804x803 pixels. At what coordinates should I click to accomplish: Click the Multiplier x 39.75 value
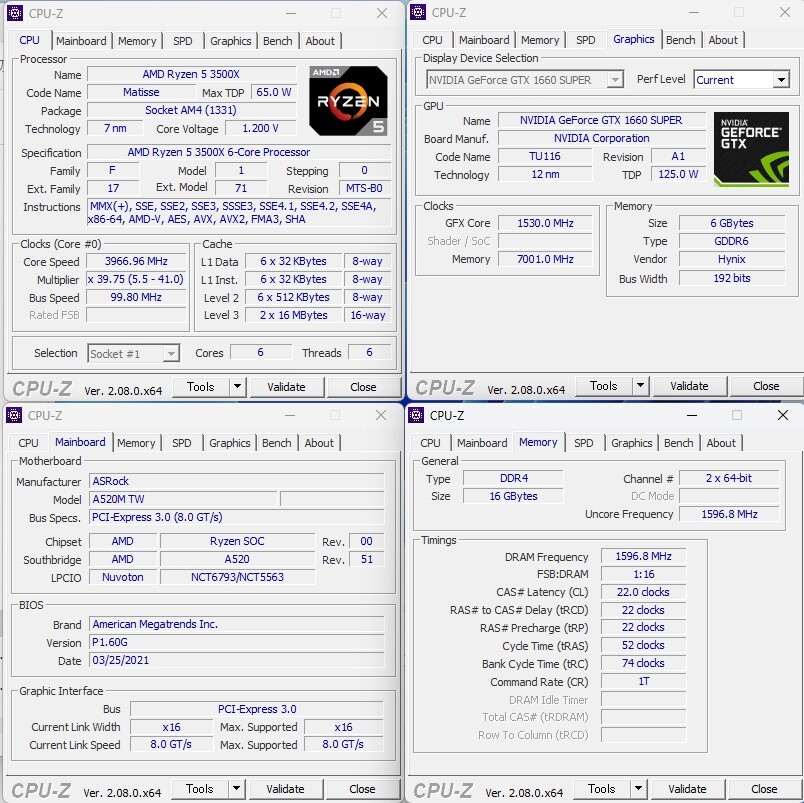pos(136,279)
